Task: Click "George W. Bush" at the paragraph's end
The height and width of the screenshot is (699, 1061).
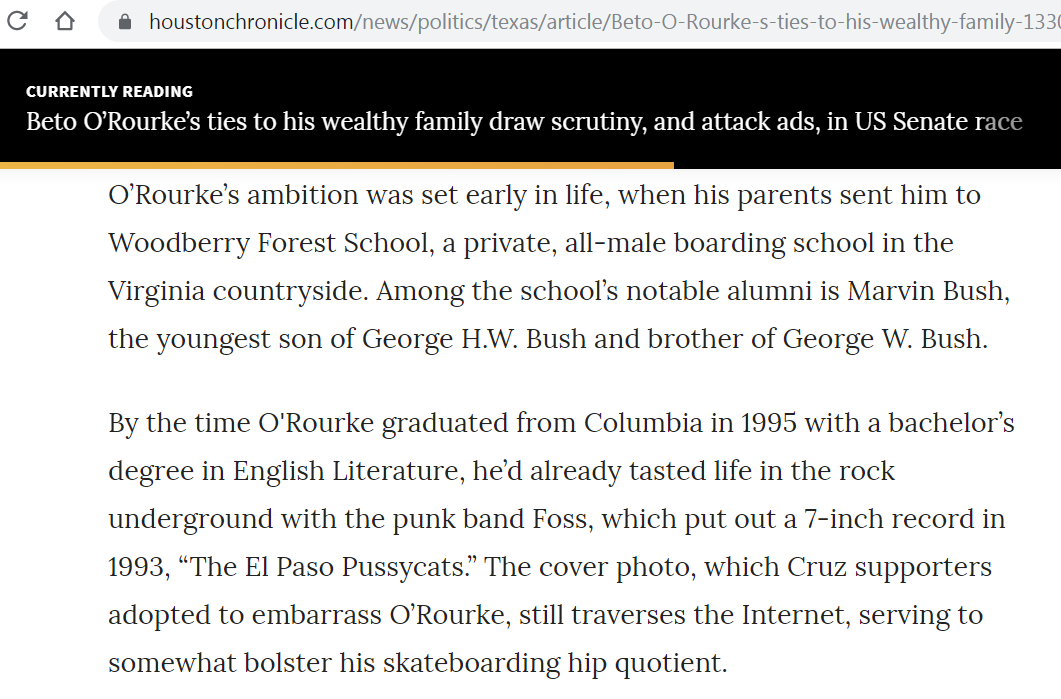Action: click(x=882, y=339)
